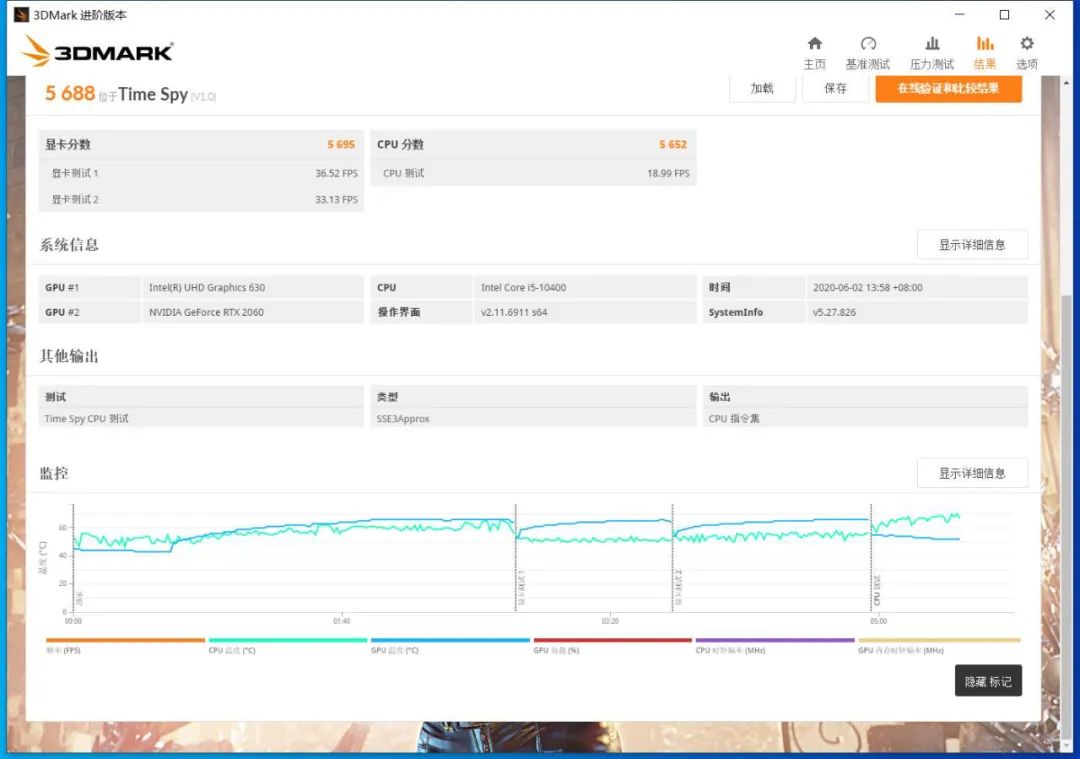Click the 显卡测试 1 marker in graph

click(521, 588)
